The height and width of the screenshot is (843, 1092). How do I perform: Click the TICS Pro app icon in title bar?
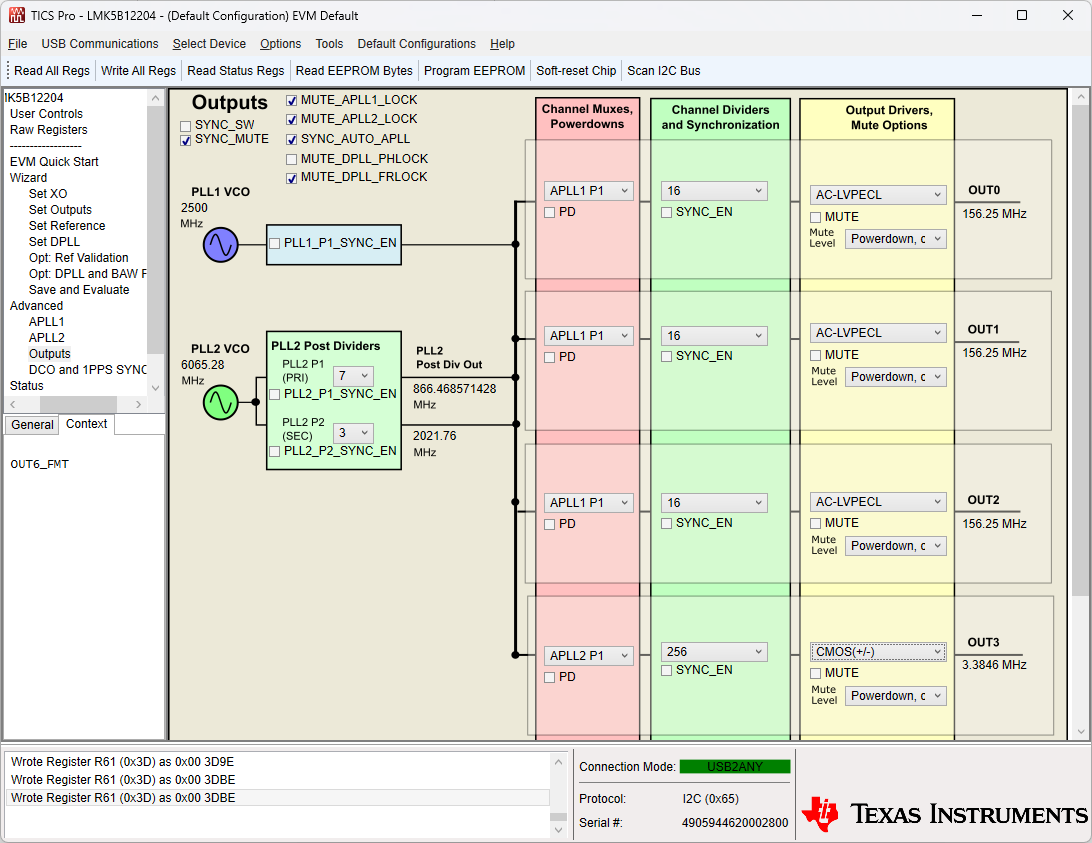coord(16,15)
